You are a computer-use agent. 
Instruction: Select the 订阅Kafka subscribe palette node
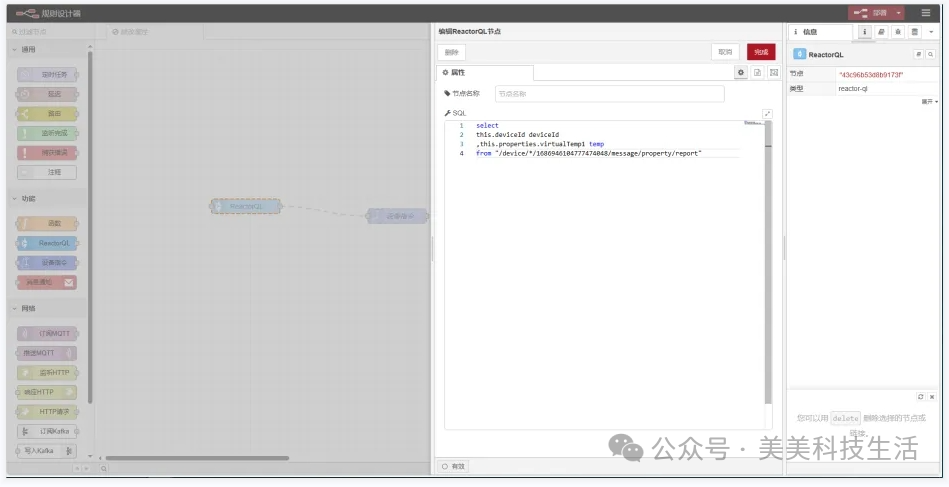coord(47,431)
